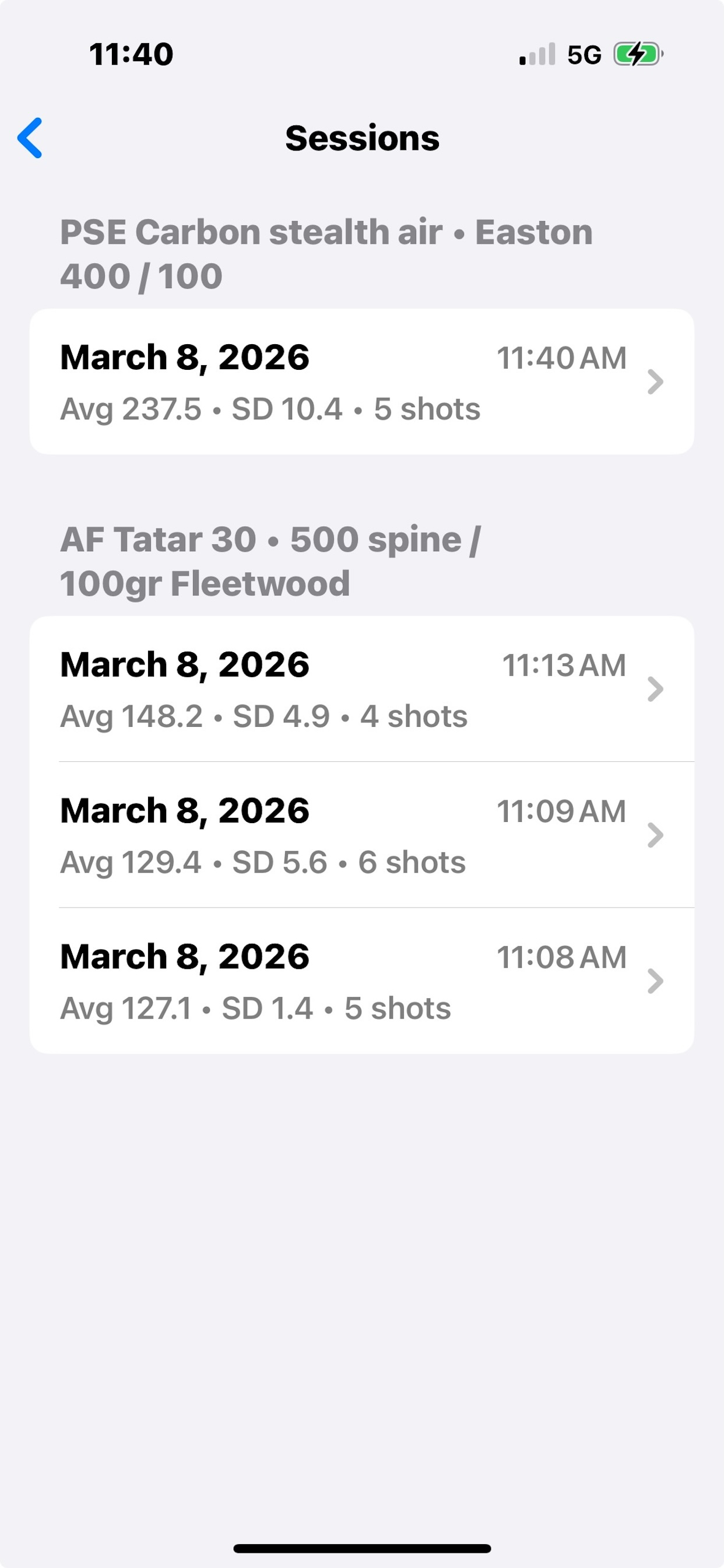Open chevron for the 11:09 AM session

[655, 835]
